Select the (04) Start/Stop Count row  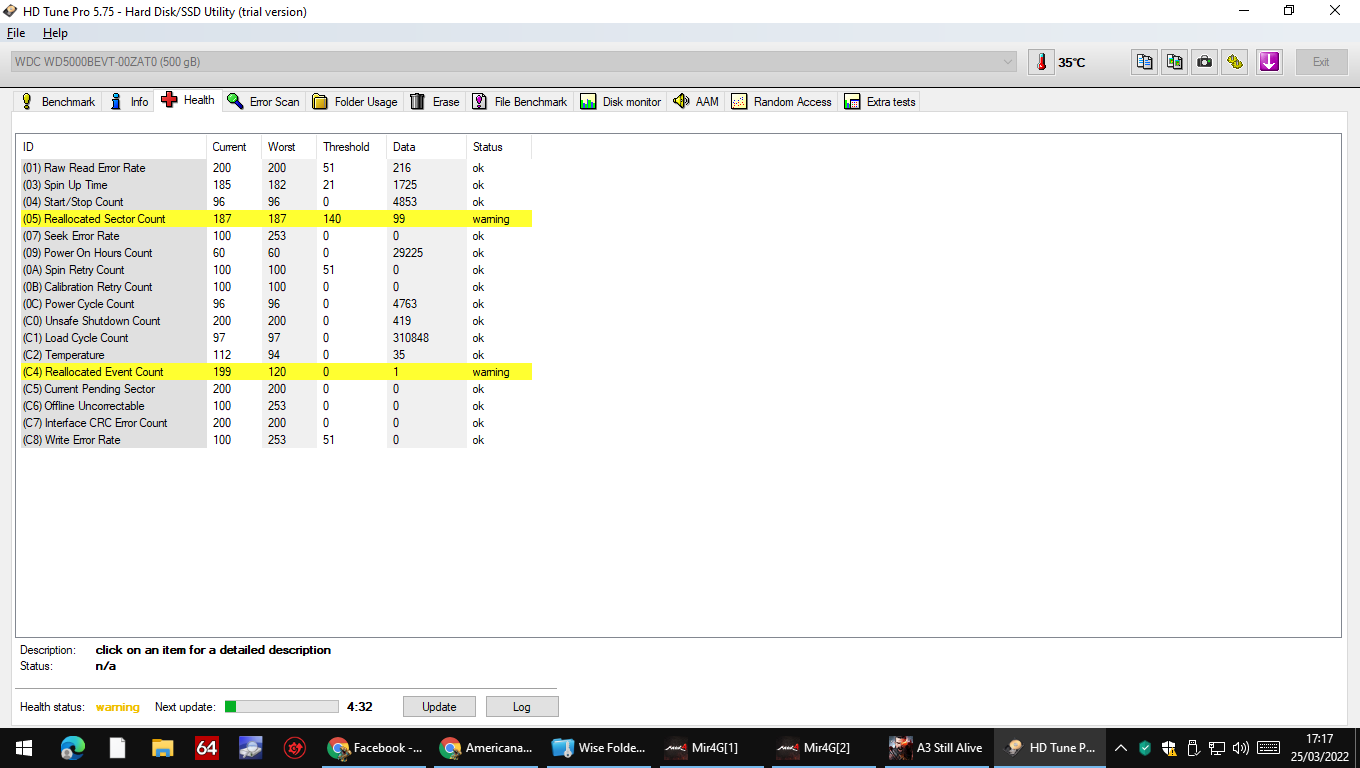(x=276, y=202)
